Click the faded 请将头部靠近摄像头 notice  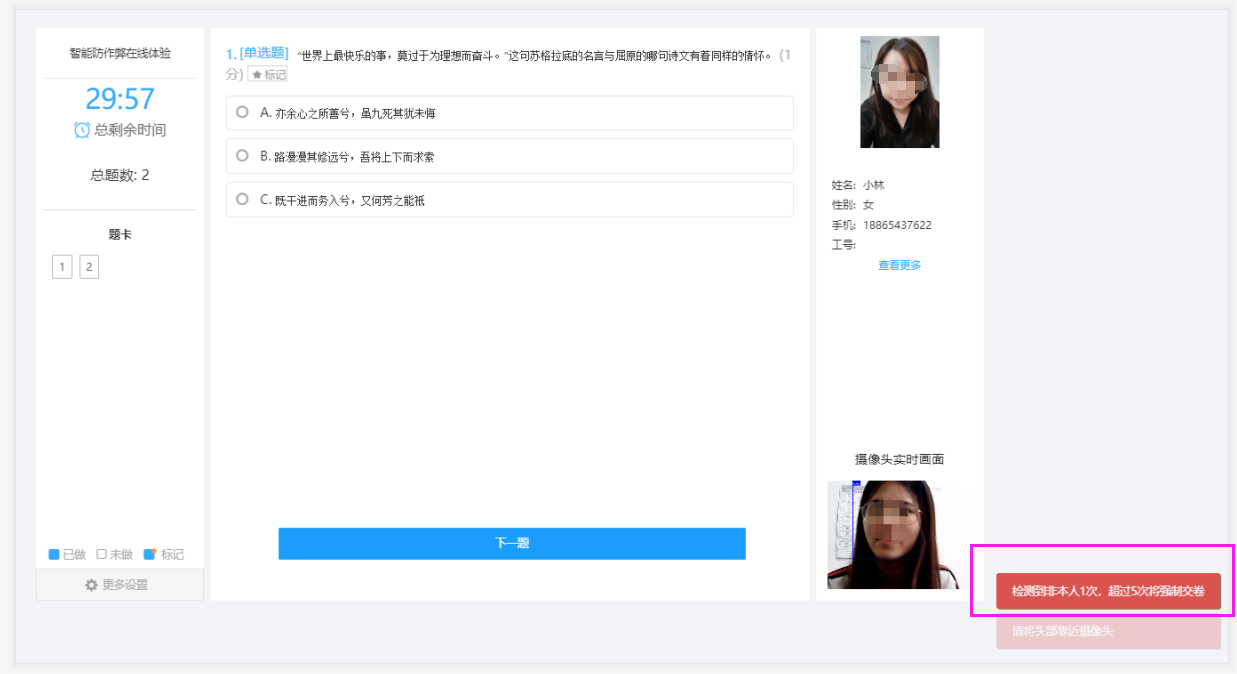(x=1108, y=631)
